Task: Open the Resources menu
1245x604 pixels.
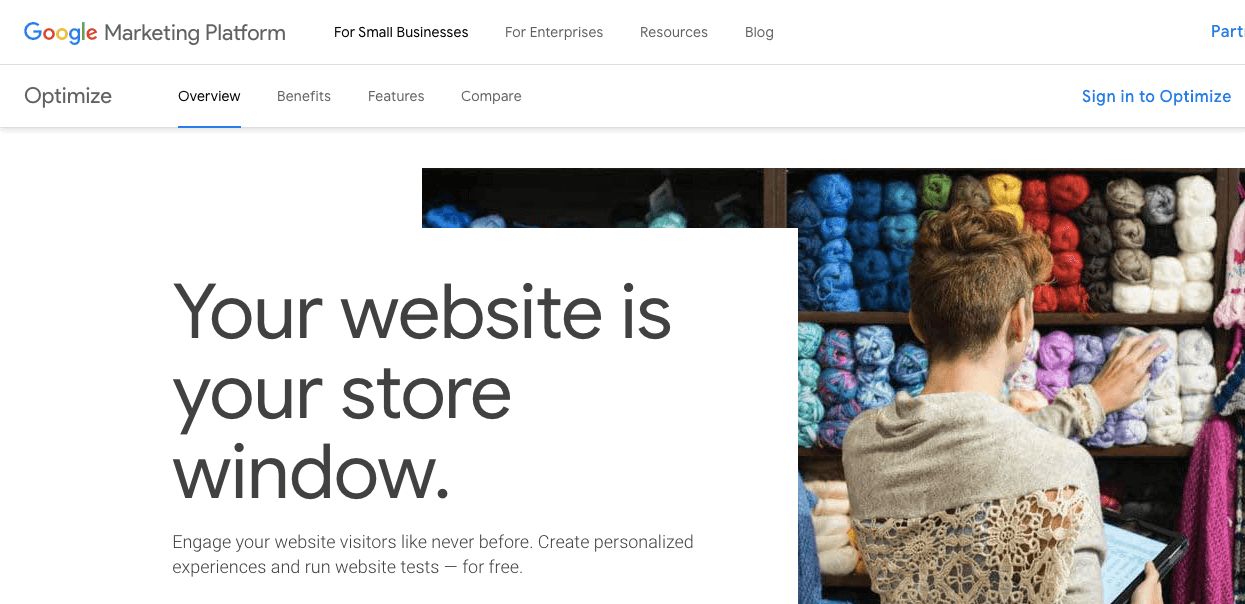Action: [674, 32]
